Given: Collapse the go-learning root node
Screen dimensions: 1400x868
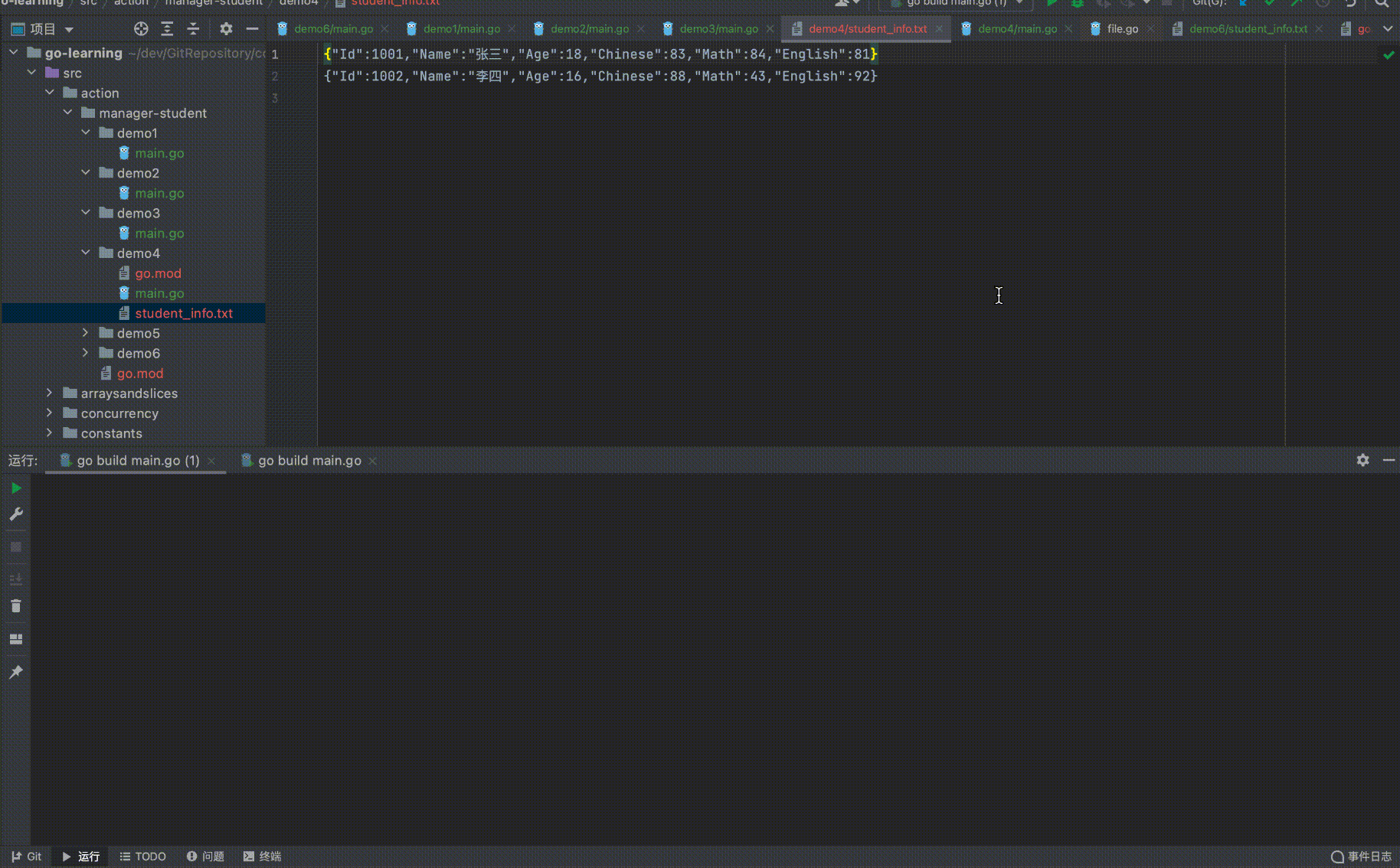Looking at the screenshot, I should 14,53.
